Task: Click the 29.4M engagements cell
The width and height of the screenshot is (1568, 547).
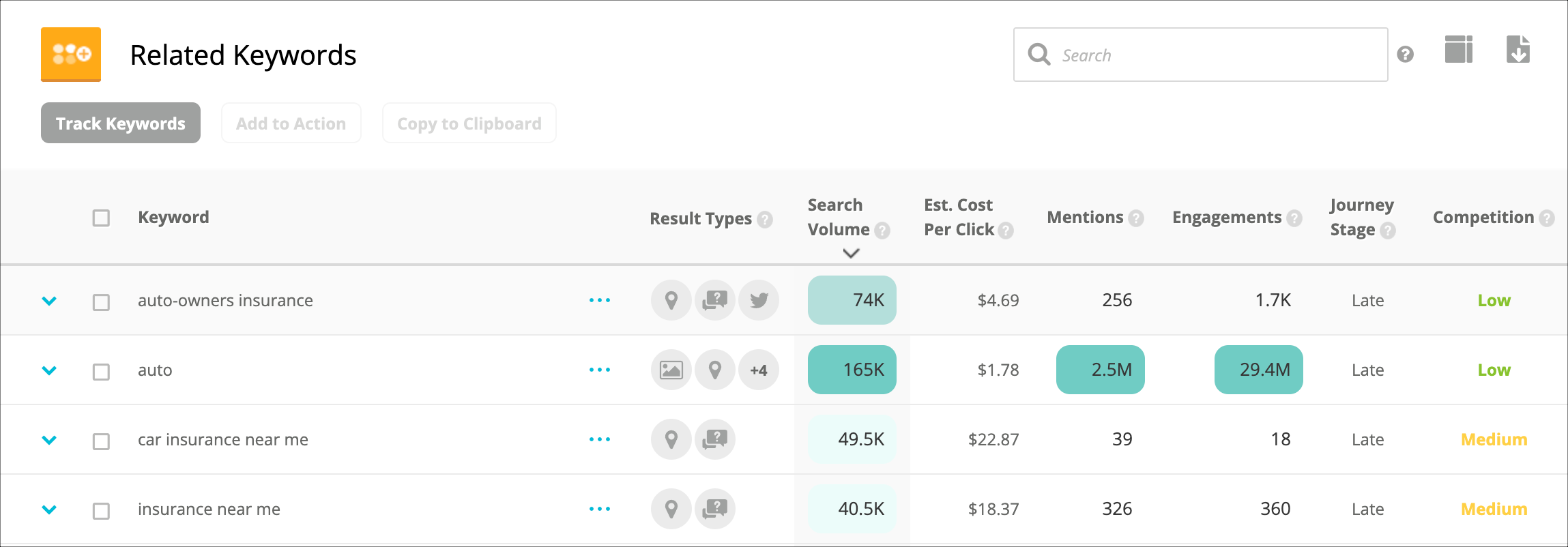Action: tap(1259, 370)
